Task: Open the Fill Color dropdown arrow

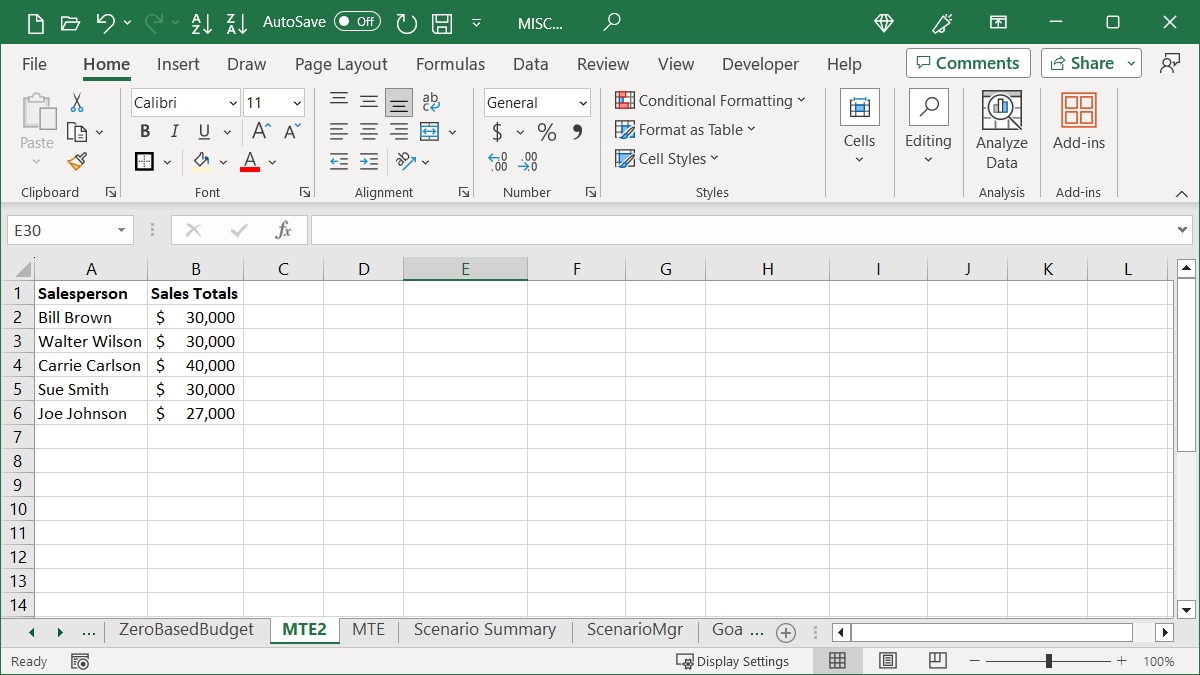Action: click(224, 161)
